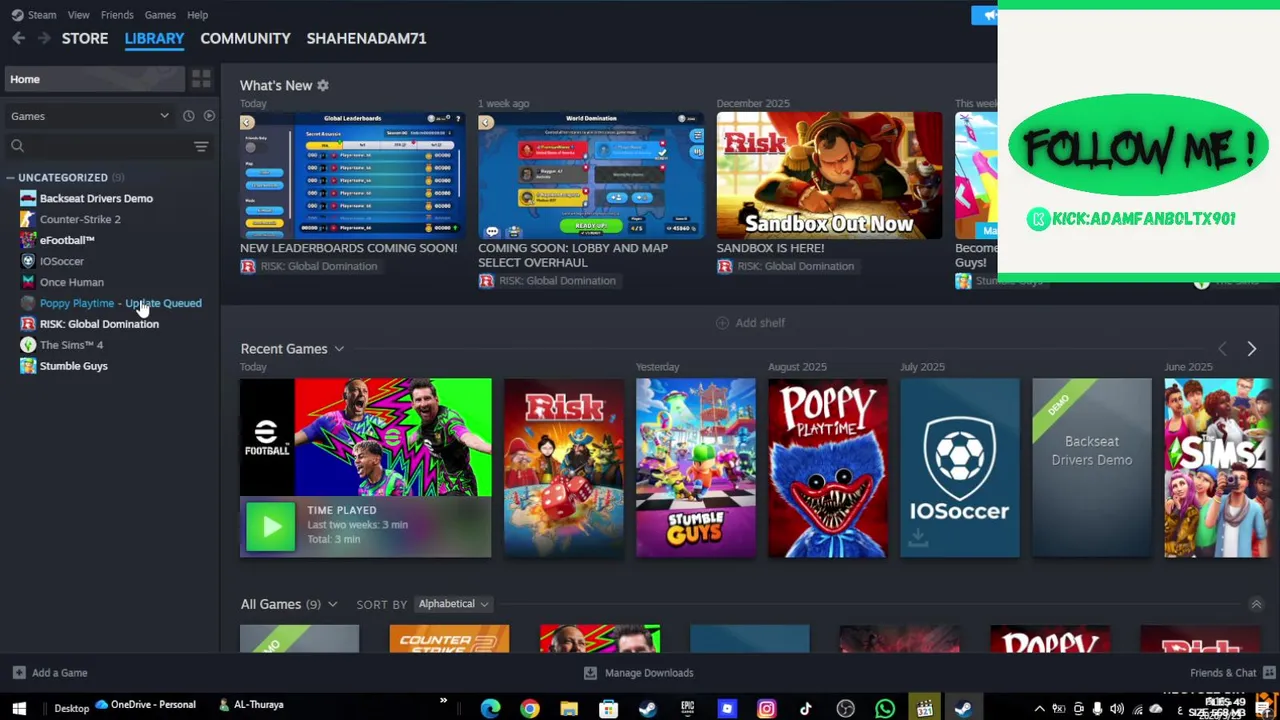Click the recent activity clock icon
Viewport: 1280px width, 720px height.
[188, 116]
